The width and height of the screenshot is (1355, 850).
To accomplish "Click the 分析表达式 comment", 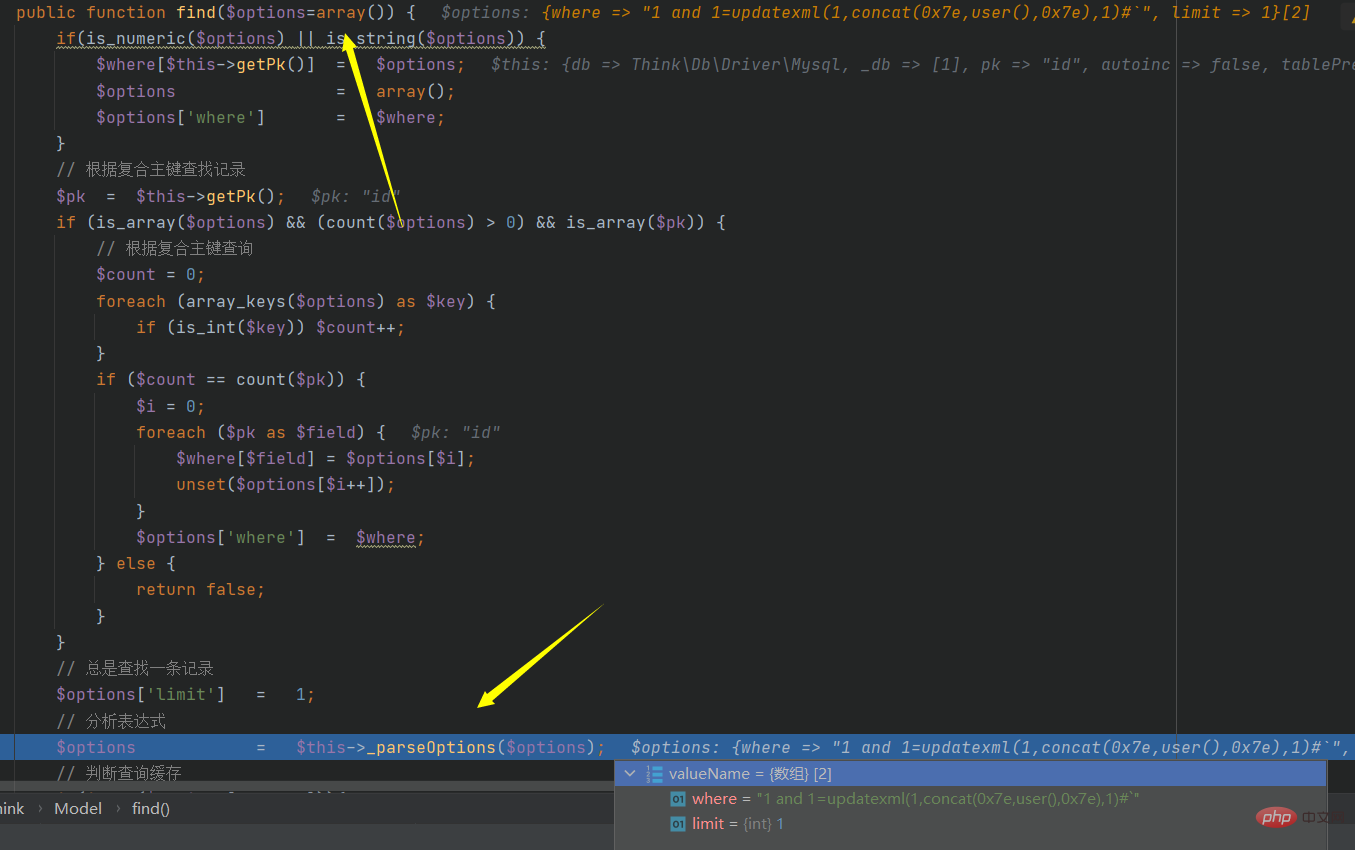I will (110, 721).
